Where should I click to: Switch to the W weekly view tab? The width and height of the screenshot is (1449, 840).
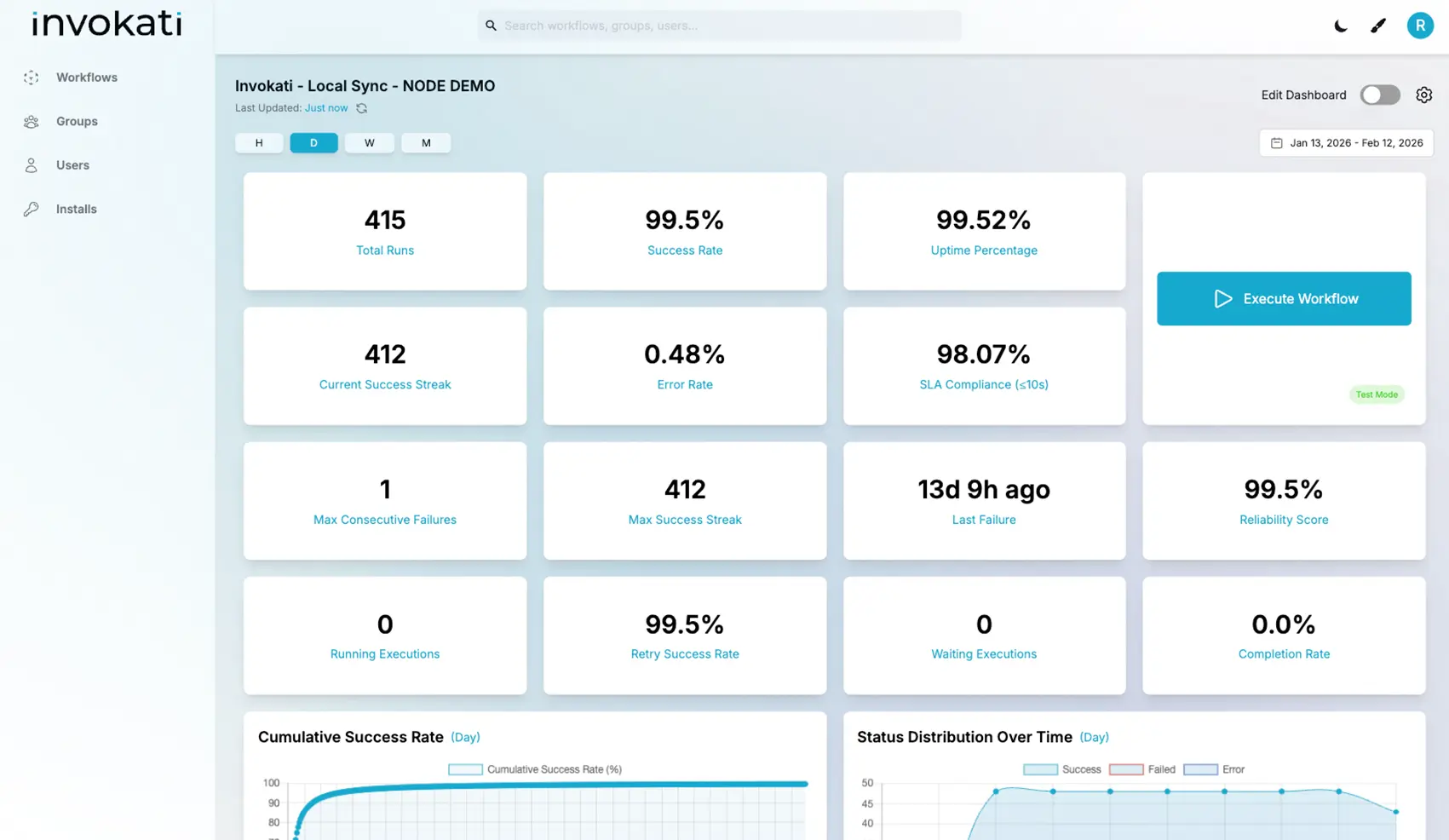point(369,142)
